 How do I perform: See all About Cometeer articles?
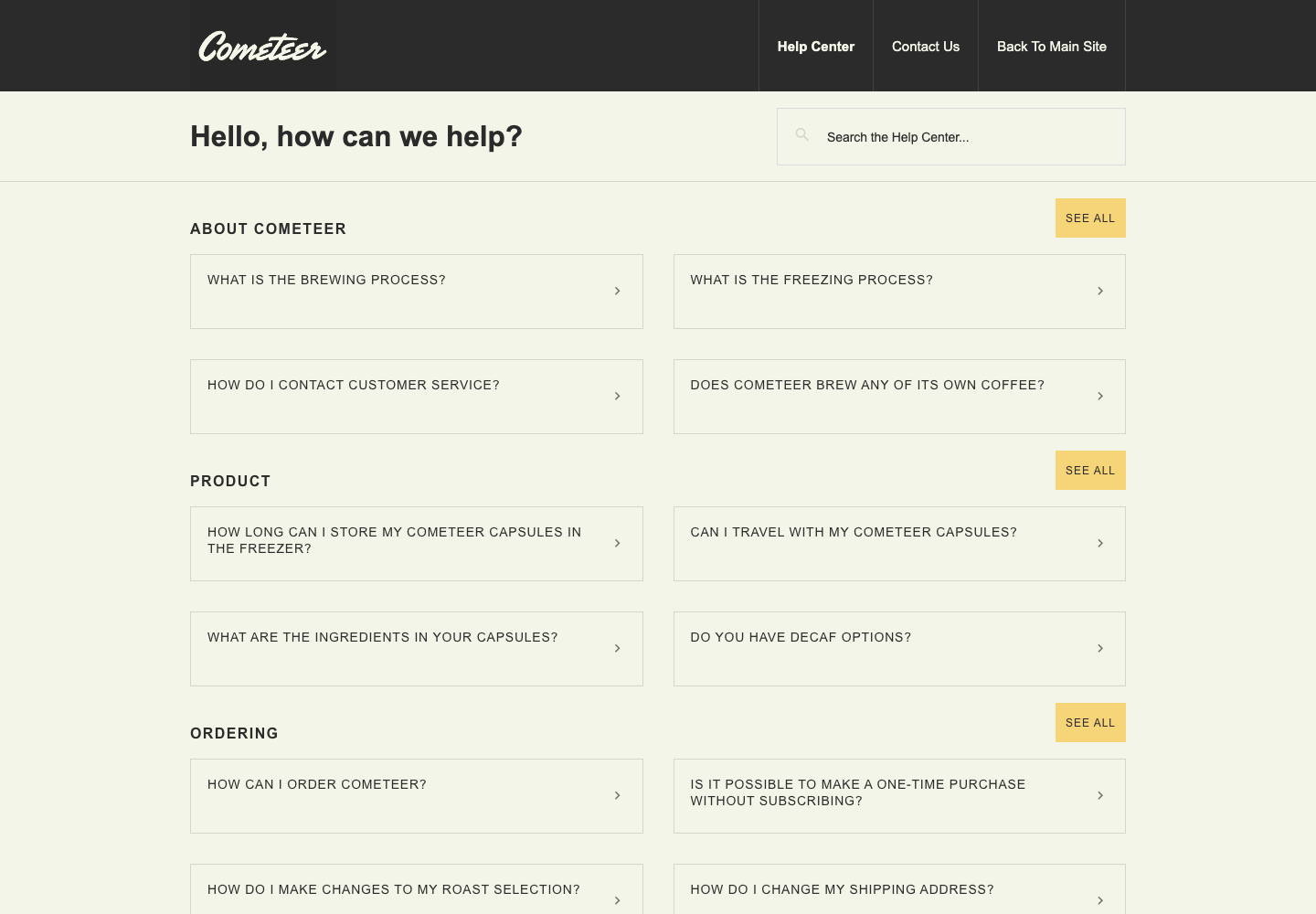pyautogui.click(x=1090, y=218)
